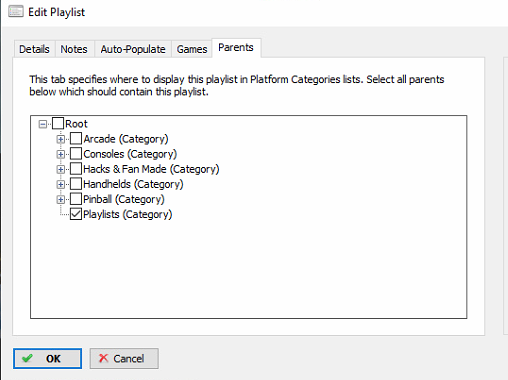The width and height of the screenshot is (508, 380).
Task: Check the Consoles (Category) checkbox
Action: point(76,154)
